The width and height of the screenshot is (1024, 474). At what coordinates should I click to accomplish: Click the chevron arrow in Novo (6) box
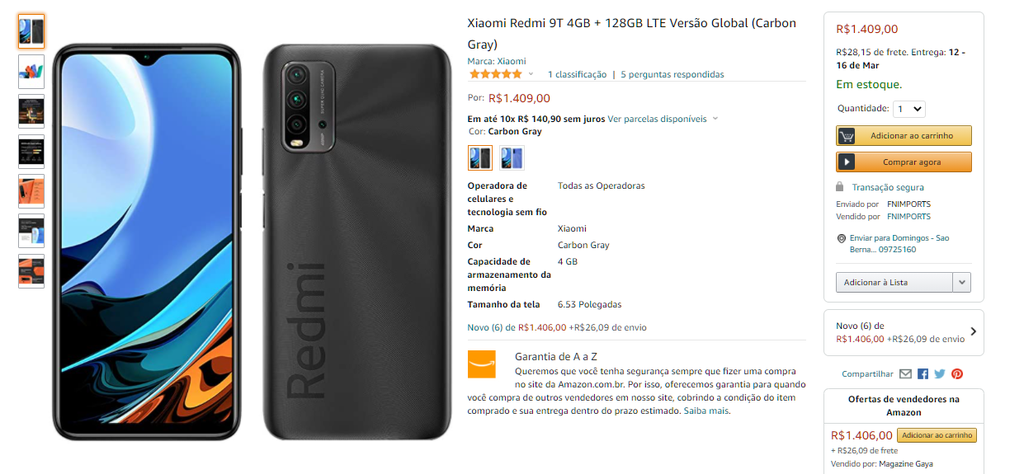tap(974, 332)
